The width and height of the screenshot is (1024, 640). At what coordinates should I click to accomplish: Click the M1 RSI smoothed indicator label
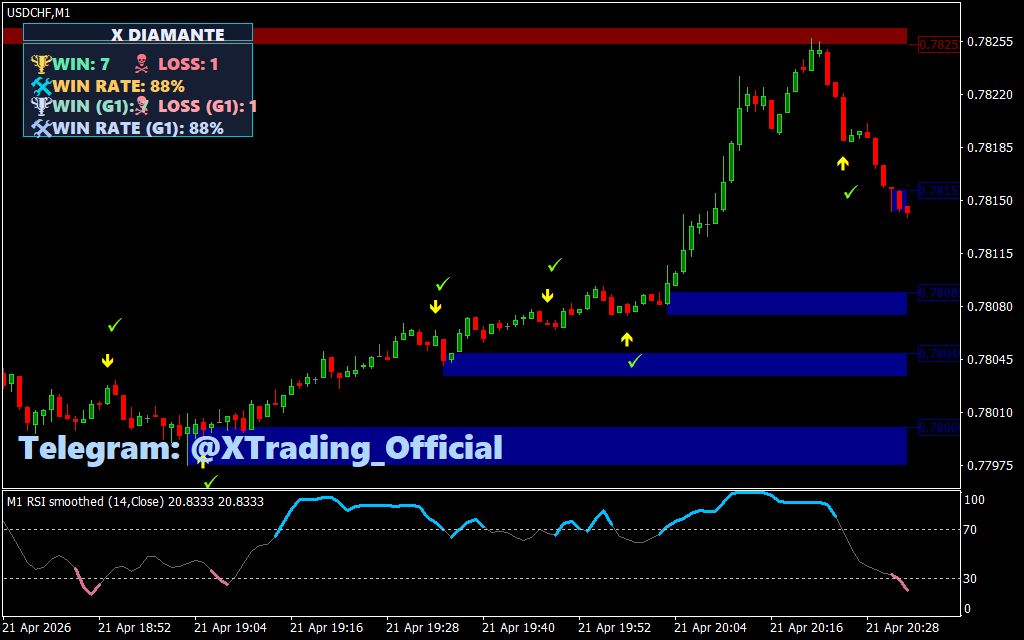(135, 501)
